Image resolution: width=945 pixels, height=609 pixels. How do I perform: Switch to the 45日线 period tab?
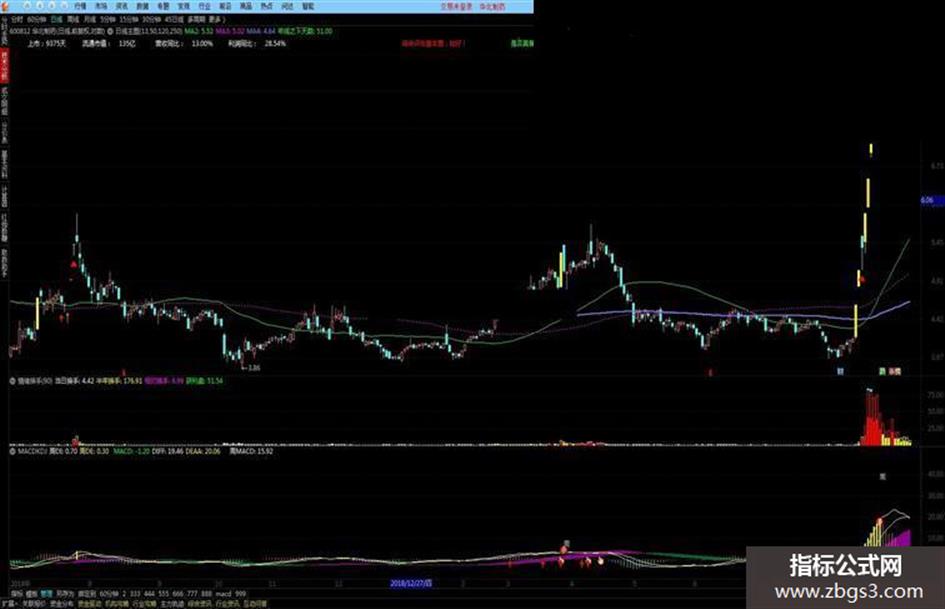point(174,19)
